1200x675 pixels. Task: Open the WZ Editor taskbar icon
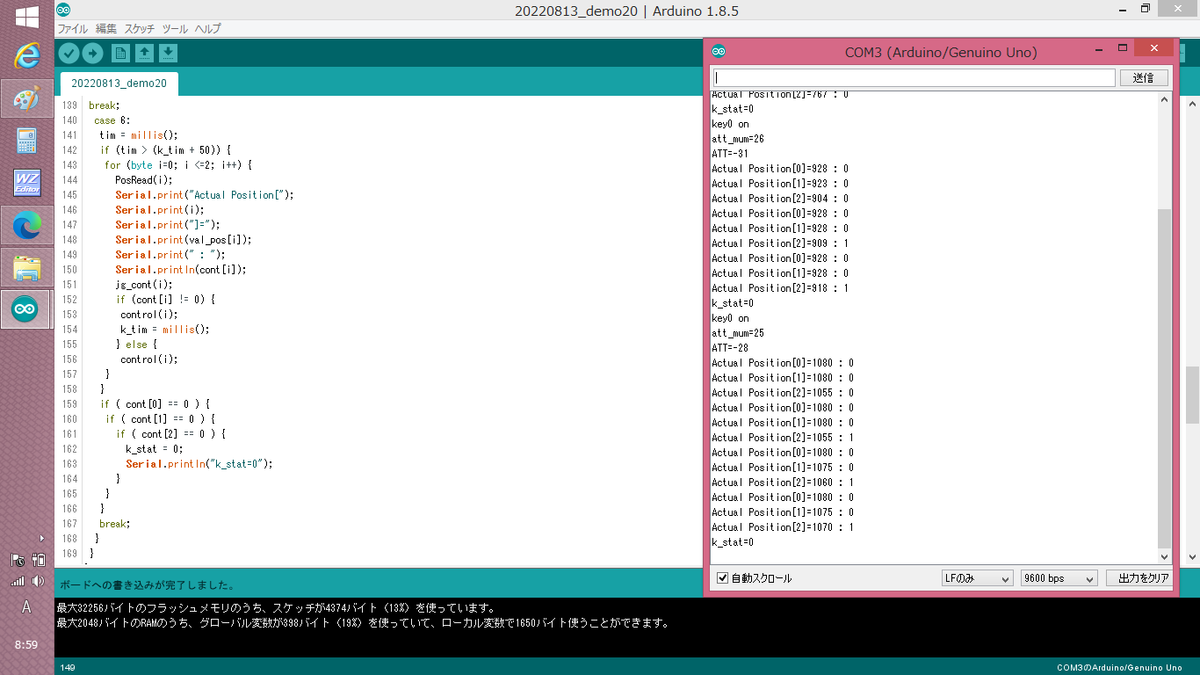27,184
